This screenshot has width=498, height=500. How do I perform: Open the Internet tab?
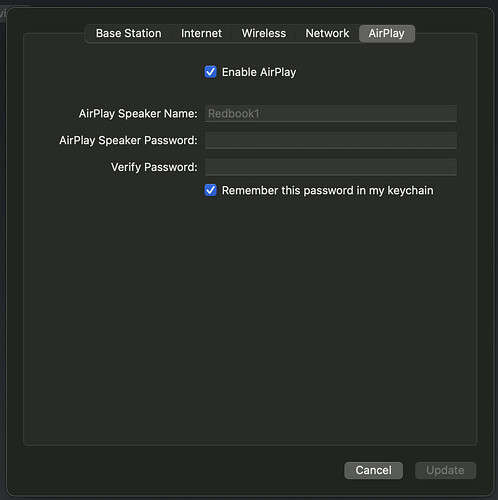(201, 33)
